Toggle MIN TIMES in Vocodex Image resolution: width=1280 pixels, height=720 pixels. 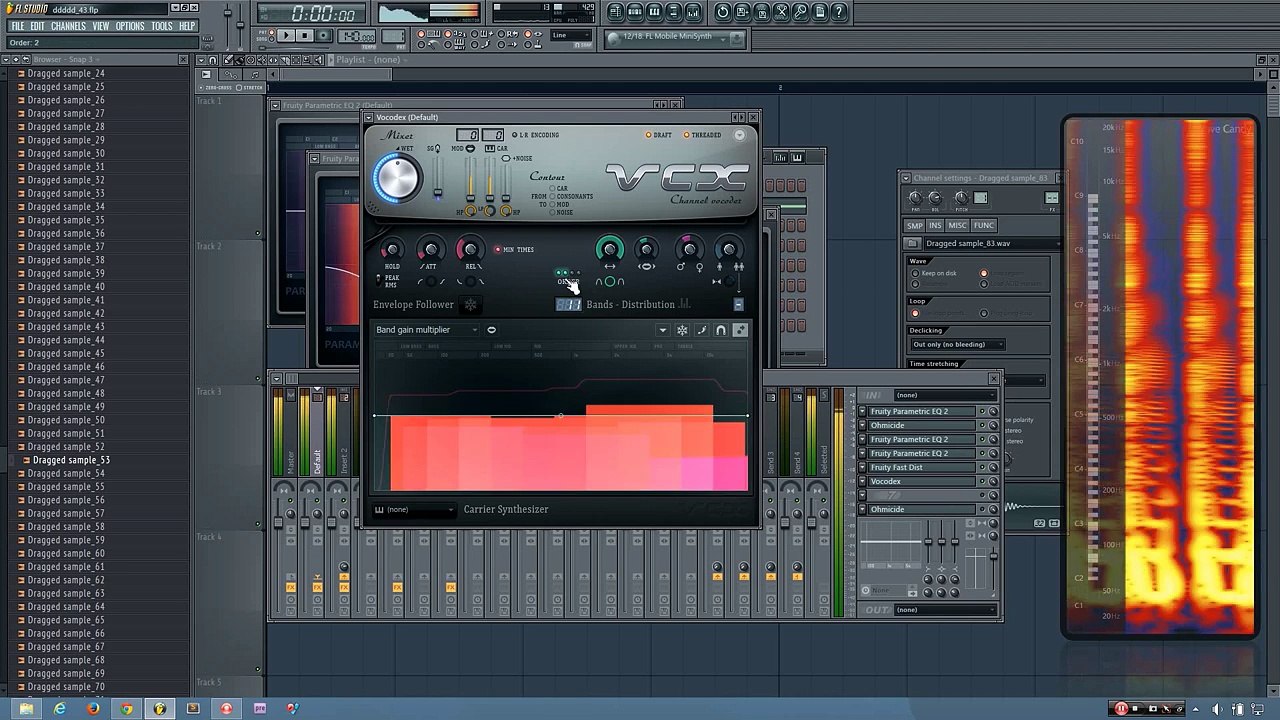tap(514, 250)
